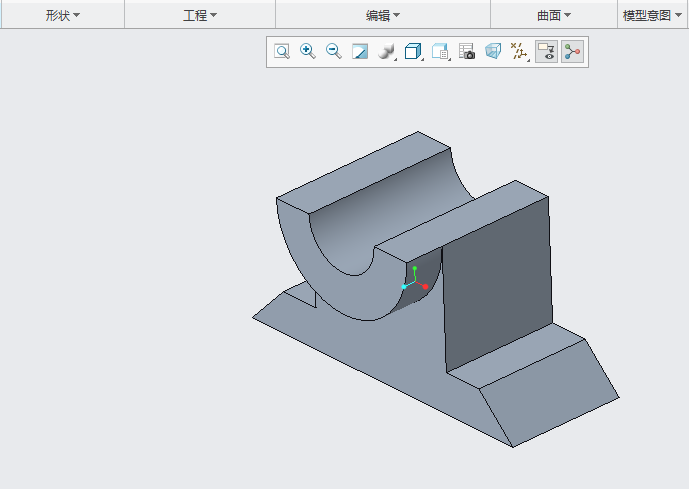The height and width of the screenshot is (489, 689).
Task: Open the saved orientations cube icon
Action: [x=413, y=52]
